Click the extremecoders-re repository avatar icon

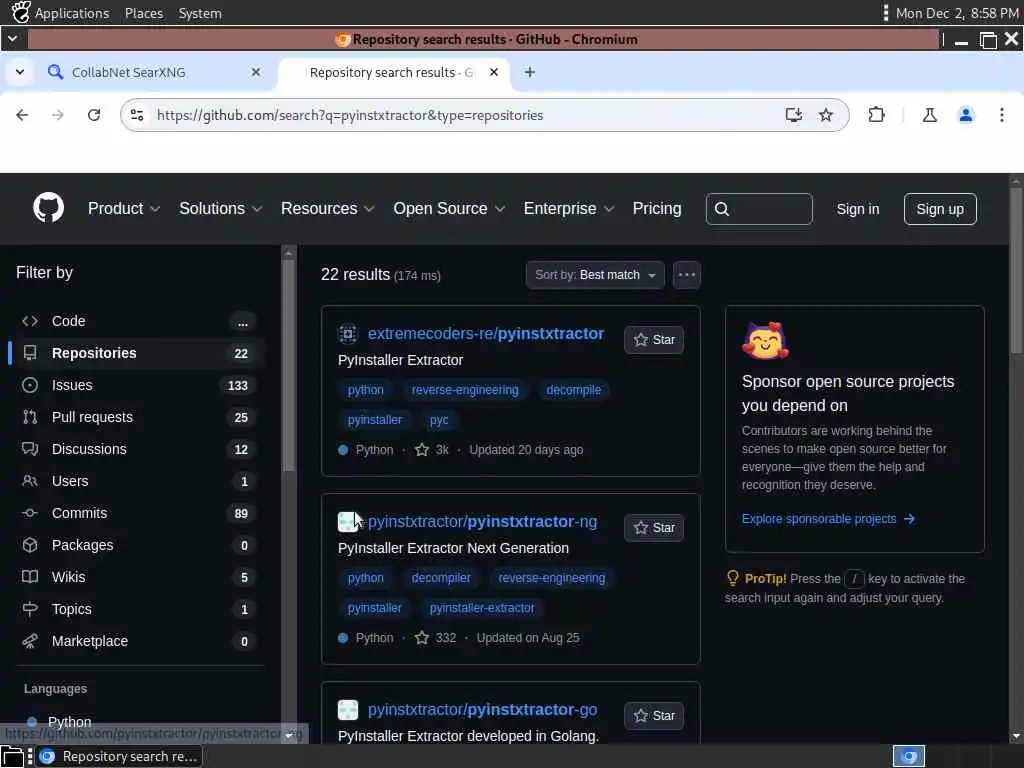347,334
